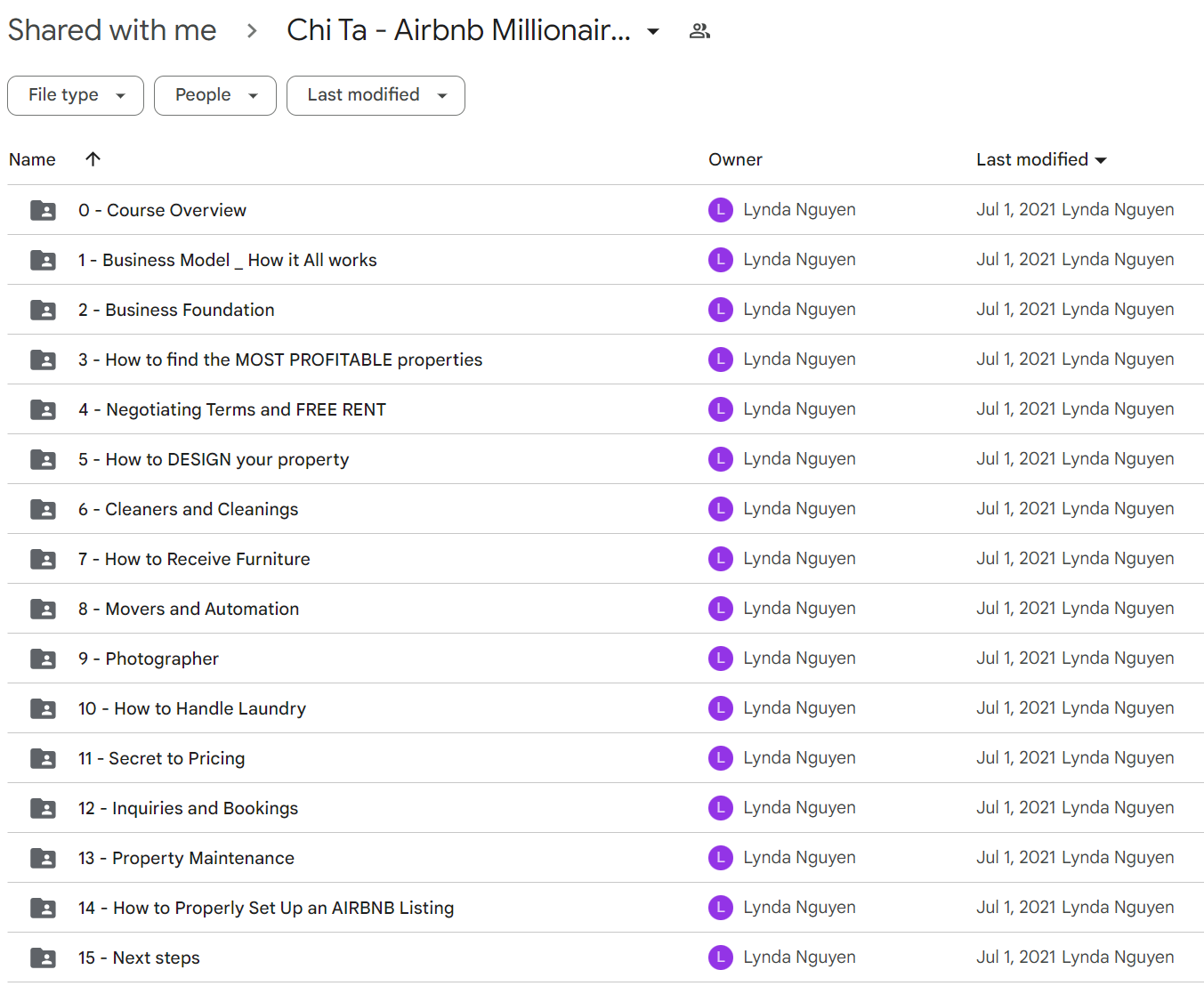Click folder icon for 0 - Course Overview
This screenshot has width=1204, height=986.
pos(43,210)
